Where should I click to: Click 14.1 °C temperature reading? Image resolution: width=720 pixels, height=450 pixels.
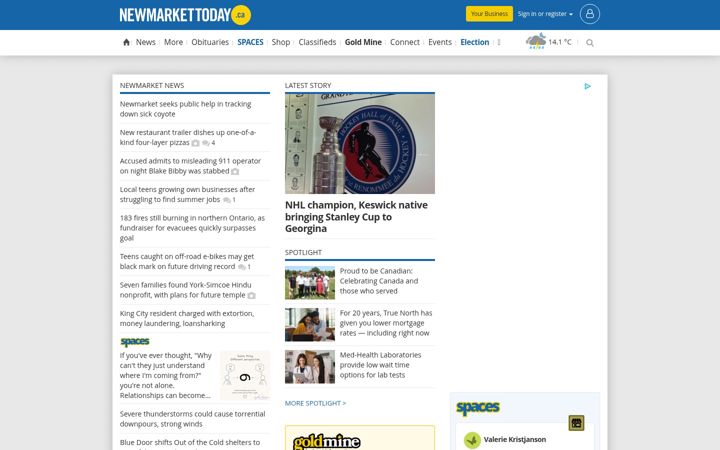click(x=560, y=42)
